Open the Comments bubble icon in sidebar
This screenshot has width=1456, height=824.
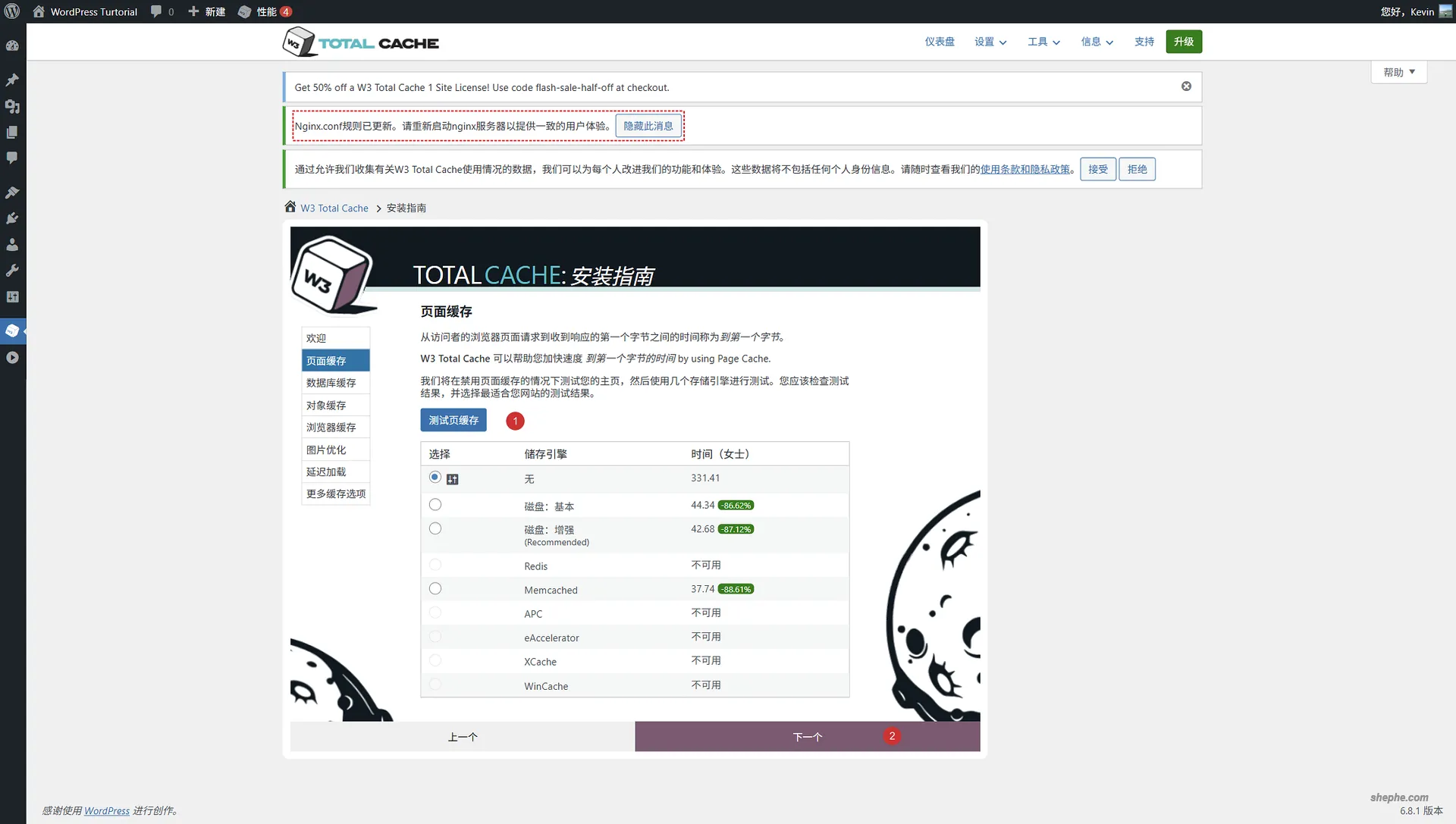12,158
